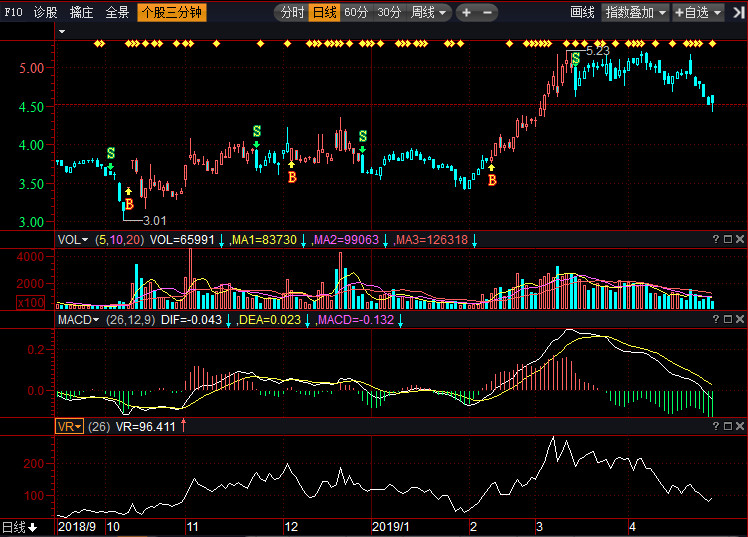The image size is (748, 537).
Task: Click the S sell marker in late December
Action: 363,136
